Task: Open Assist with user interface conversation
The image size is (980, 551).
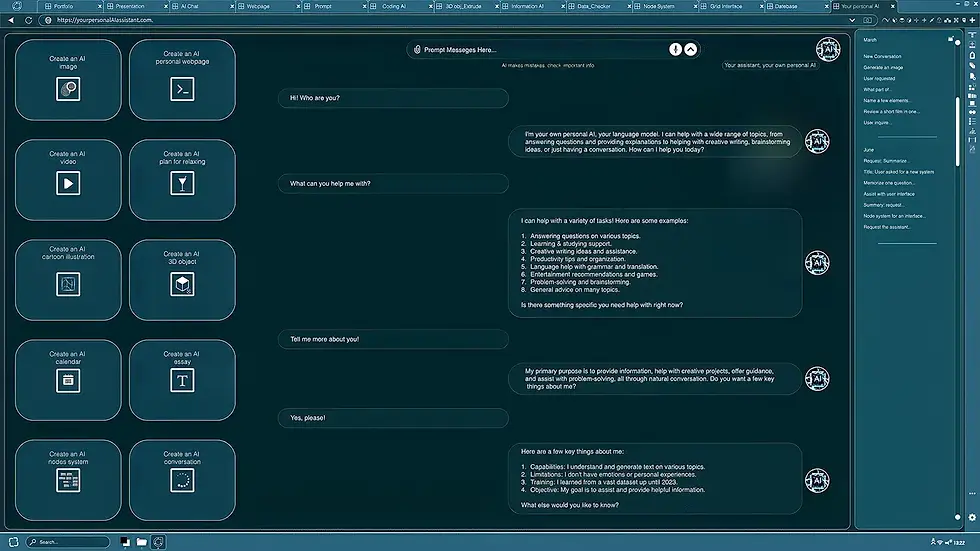Action: 889,194
